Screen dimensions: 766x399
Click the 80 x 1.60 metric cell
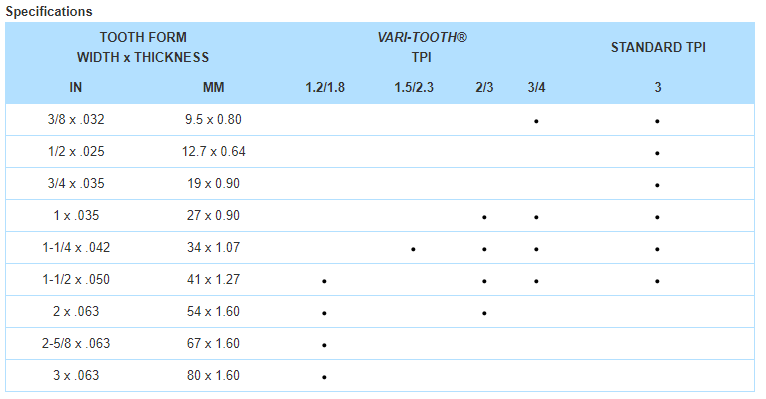pyautogui.click(x=213, y=376)
